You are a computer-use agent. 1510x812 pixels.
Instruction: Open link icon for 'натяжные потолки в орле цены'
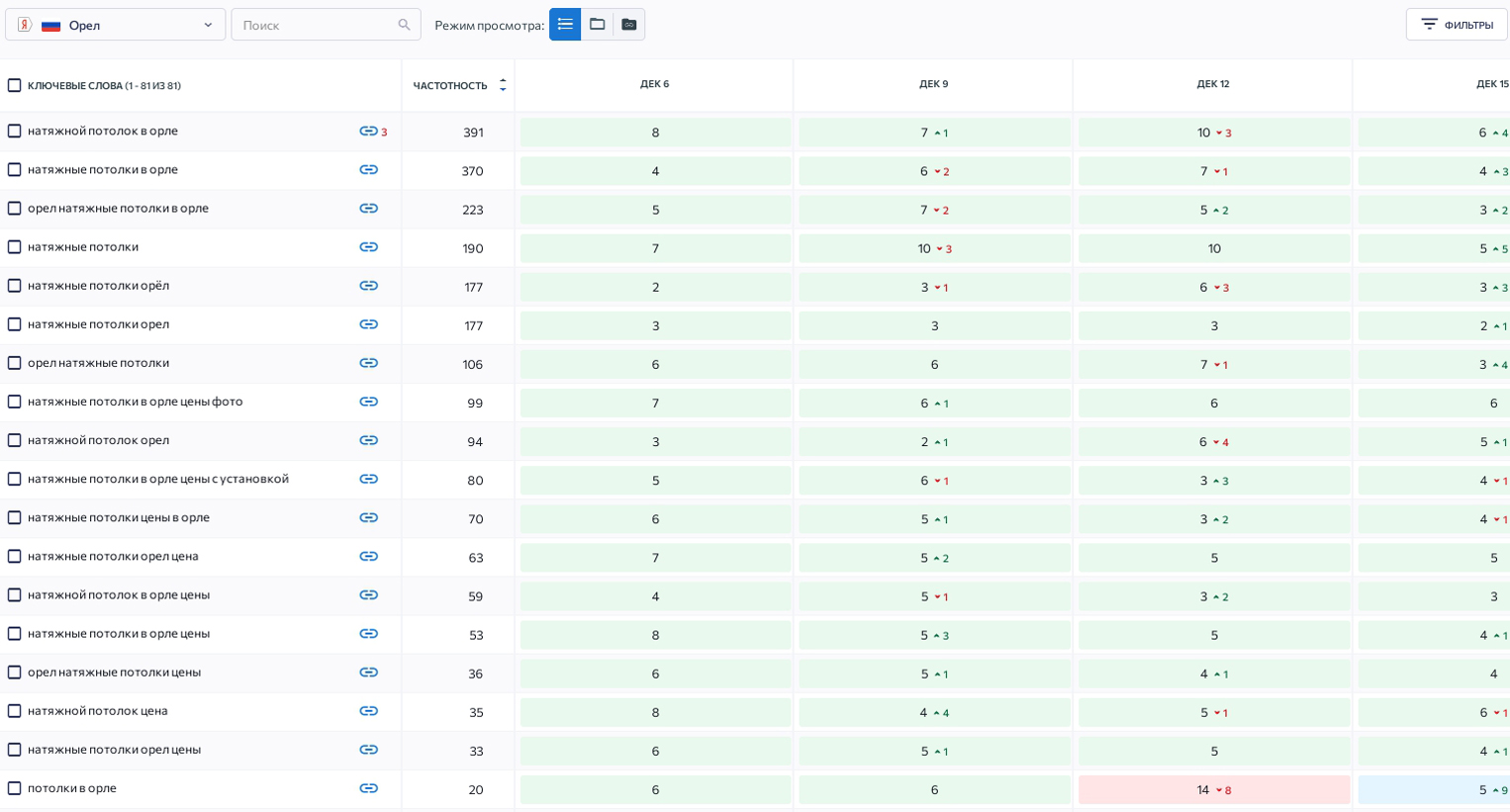point(368,632)
